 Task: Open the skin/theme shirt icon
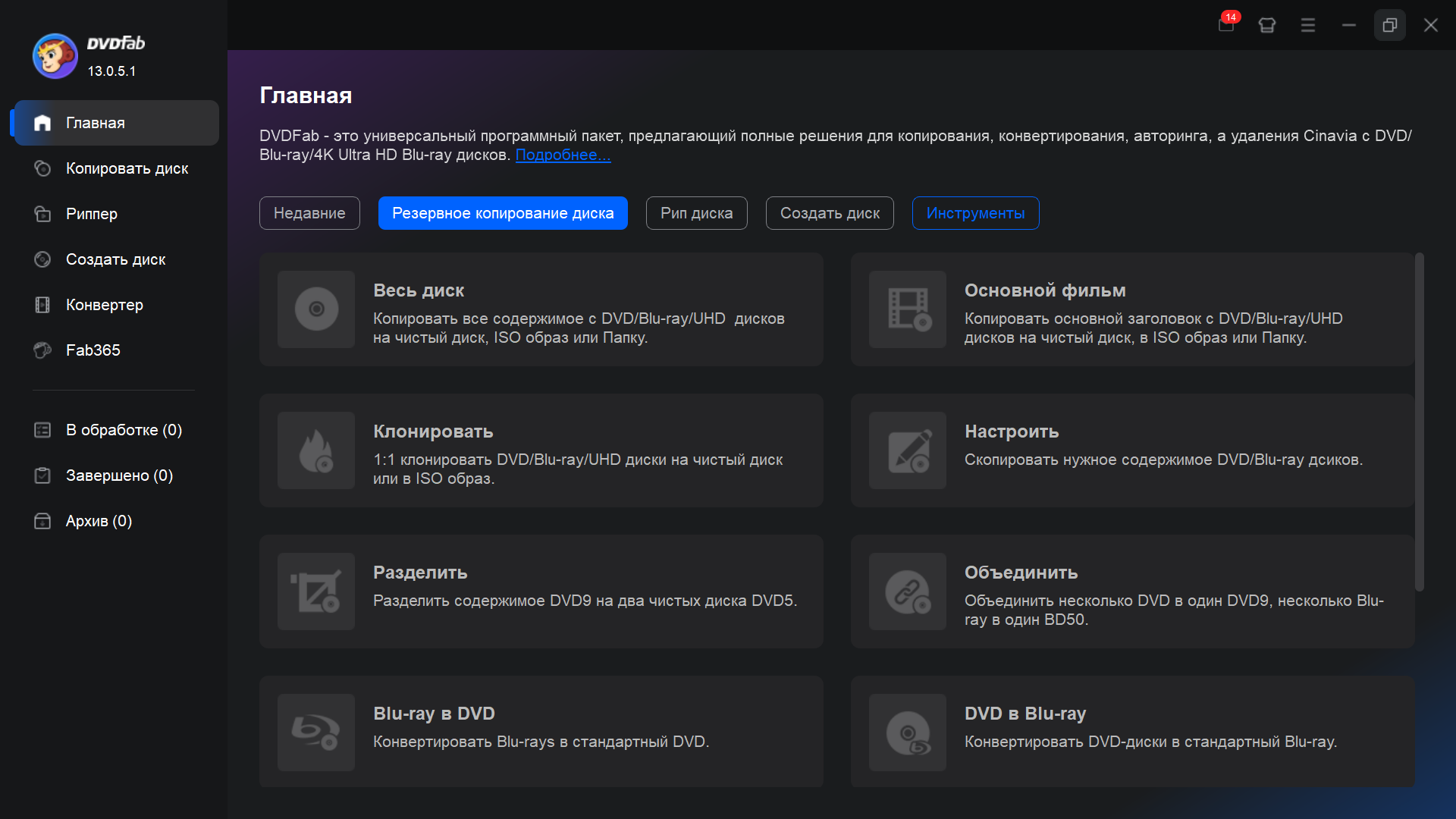[x=1266, y=25]
